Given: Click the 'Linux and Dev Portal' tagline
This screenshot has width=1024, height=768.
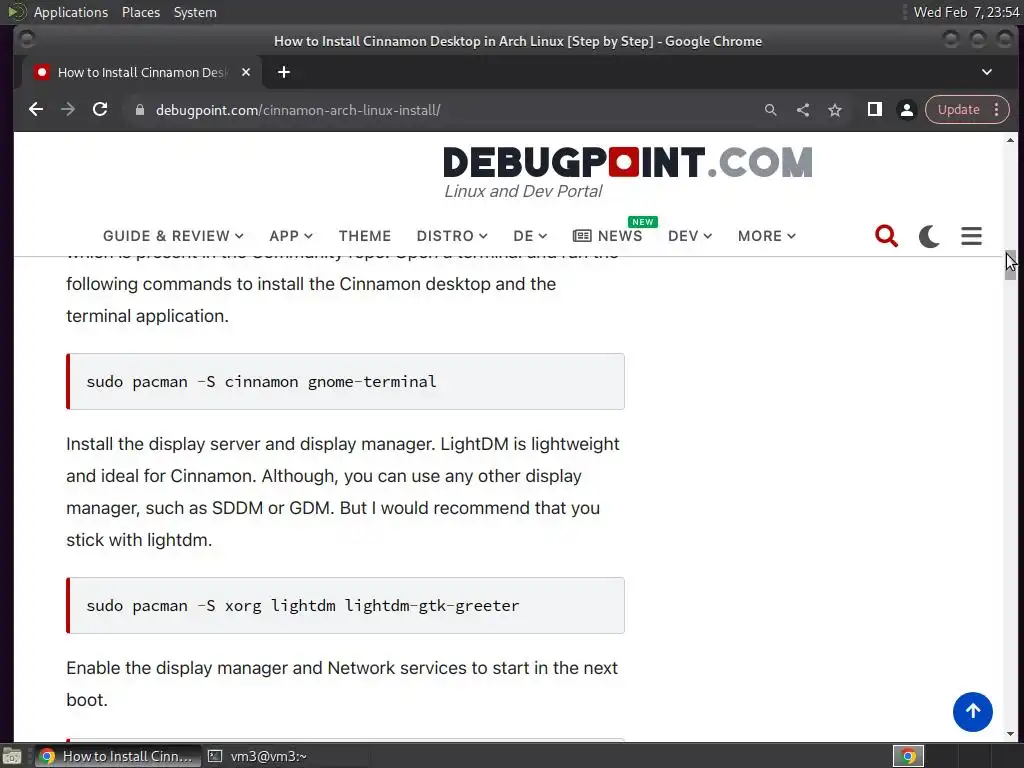Looking at the screenshot, I should (523, 191).
